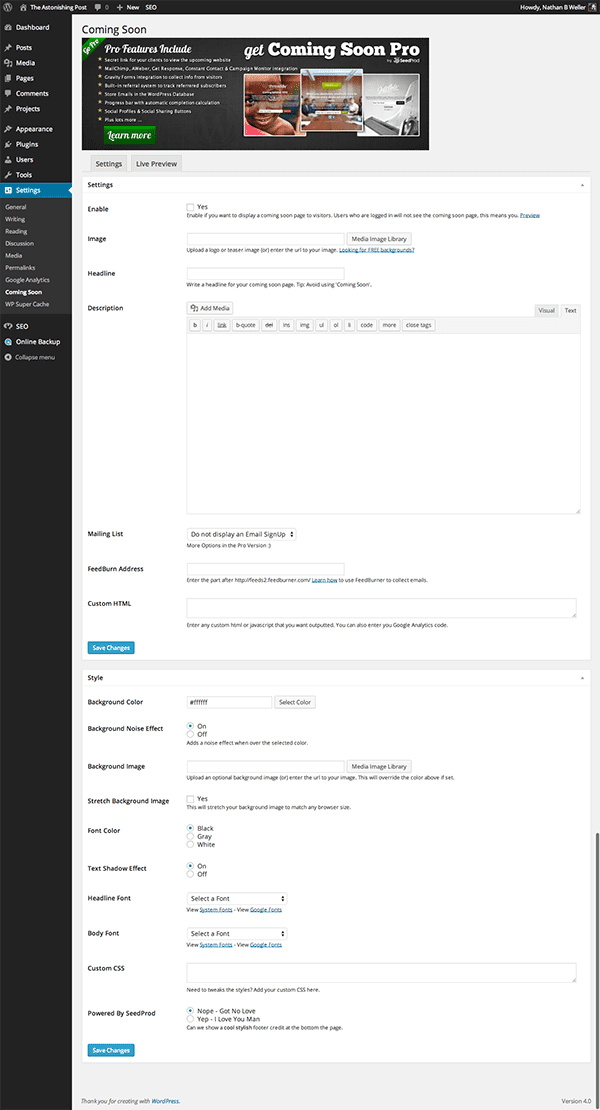Click Settings in the sidebar
This screenshot has width=600, height=1110.
(35, 190)
